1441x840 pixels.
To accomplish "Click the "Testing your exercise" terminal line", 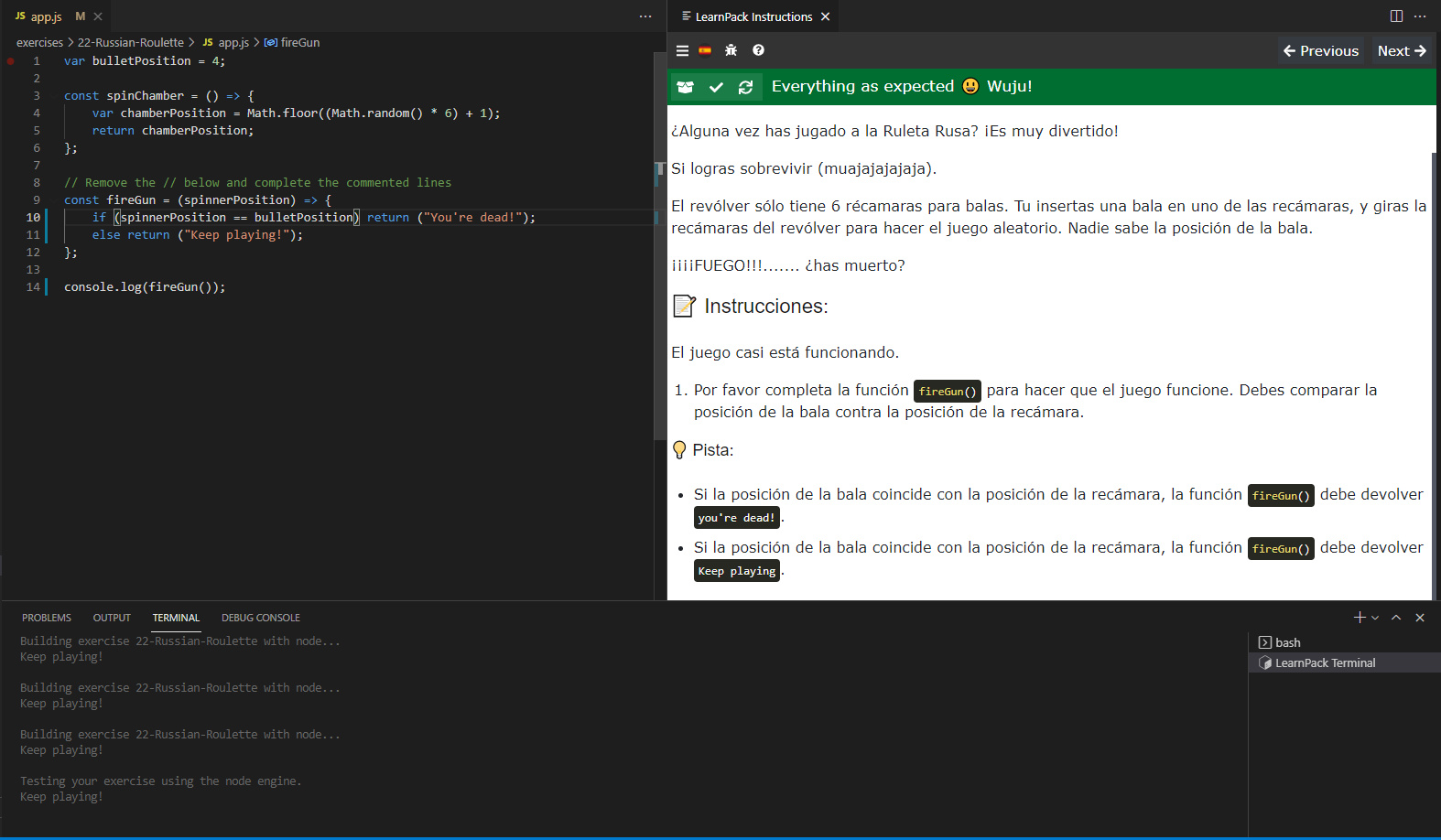I will [x=161, y=781].
